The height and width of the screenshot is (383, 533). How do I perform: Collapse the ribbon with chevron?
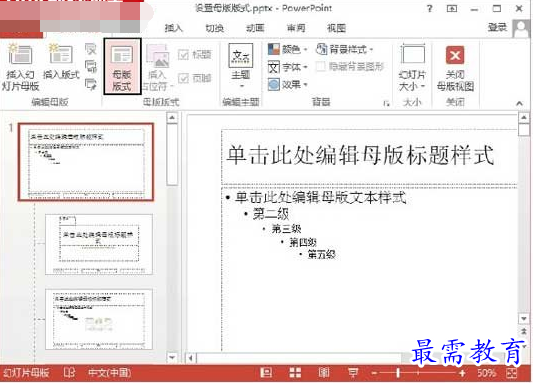tap(519, 103)
